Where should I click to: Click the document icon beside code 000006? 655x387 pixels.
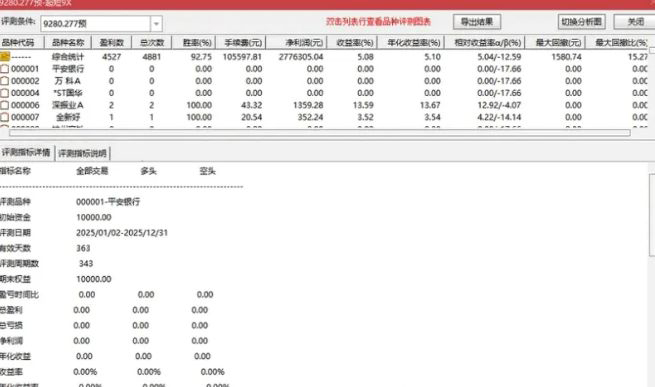[5, 105]
